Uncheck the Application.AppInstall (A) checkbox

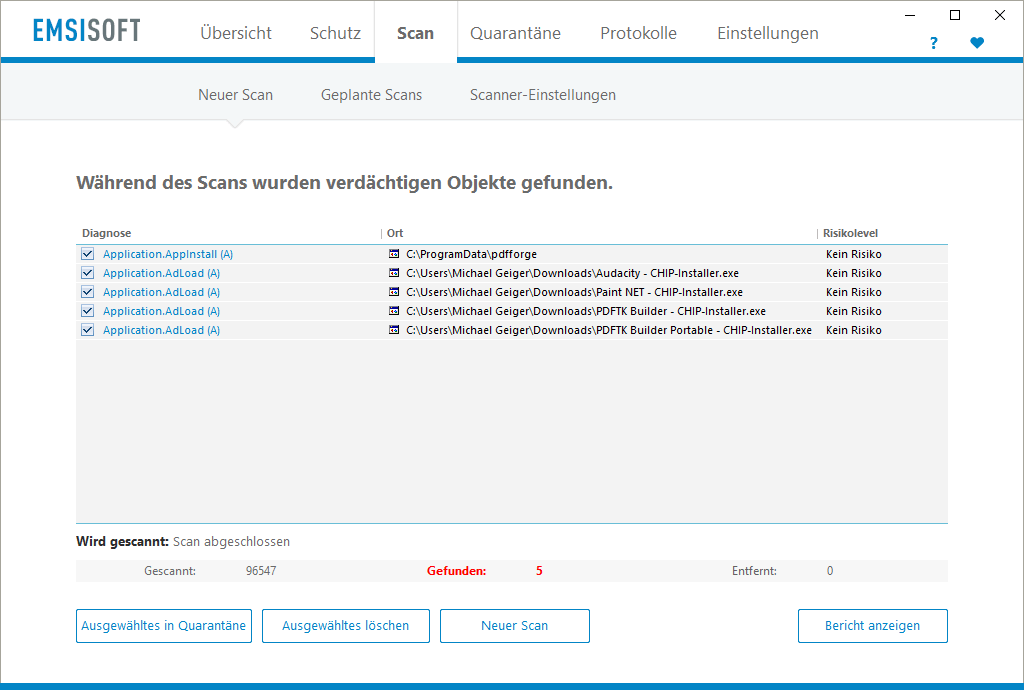point(88,254)
